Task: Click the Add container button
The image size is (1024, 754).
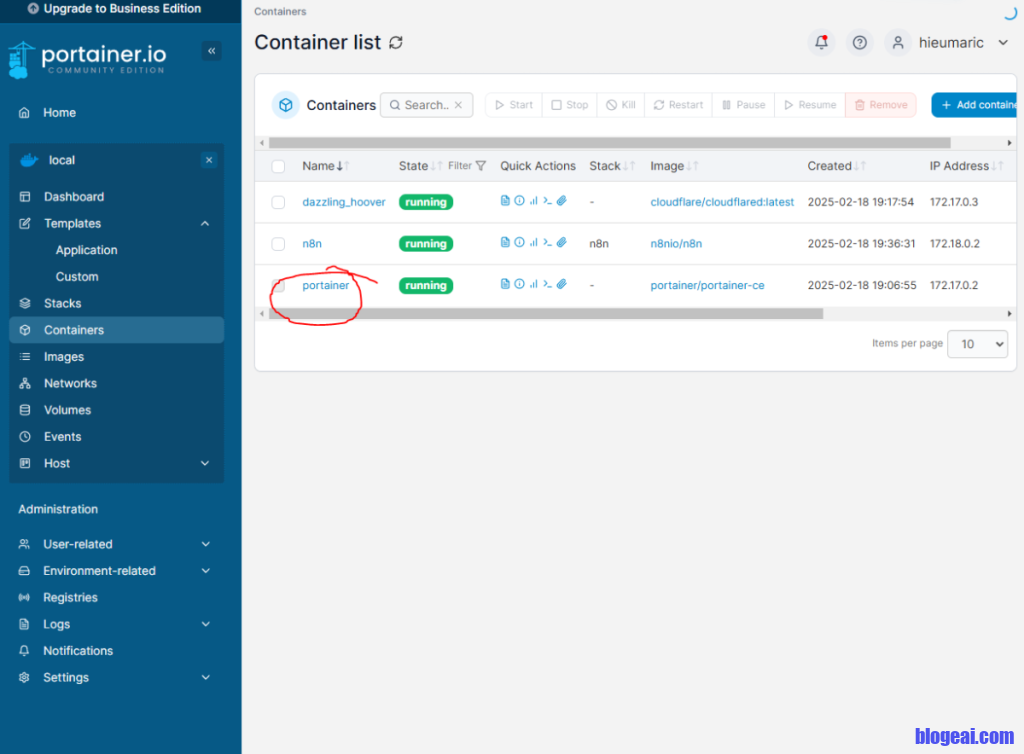Action: pos(975,105)
